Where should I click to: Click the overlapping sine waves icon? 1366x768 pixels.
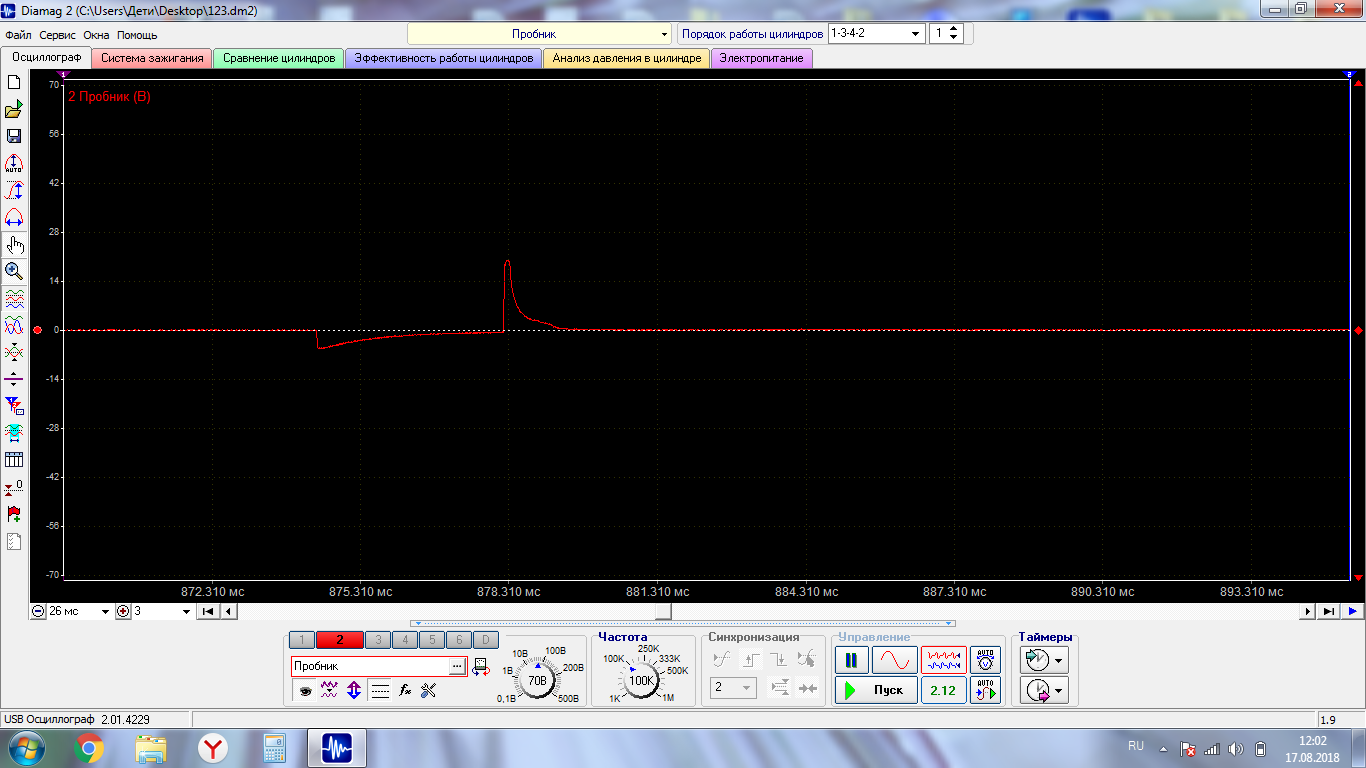pyautogui.click(x=14, y=325)
